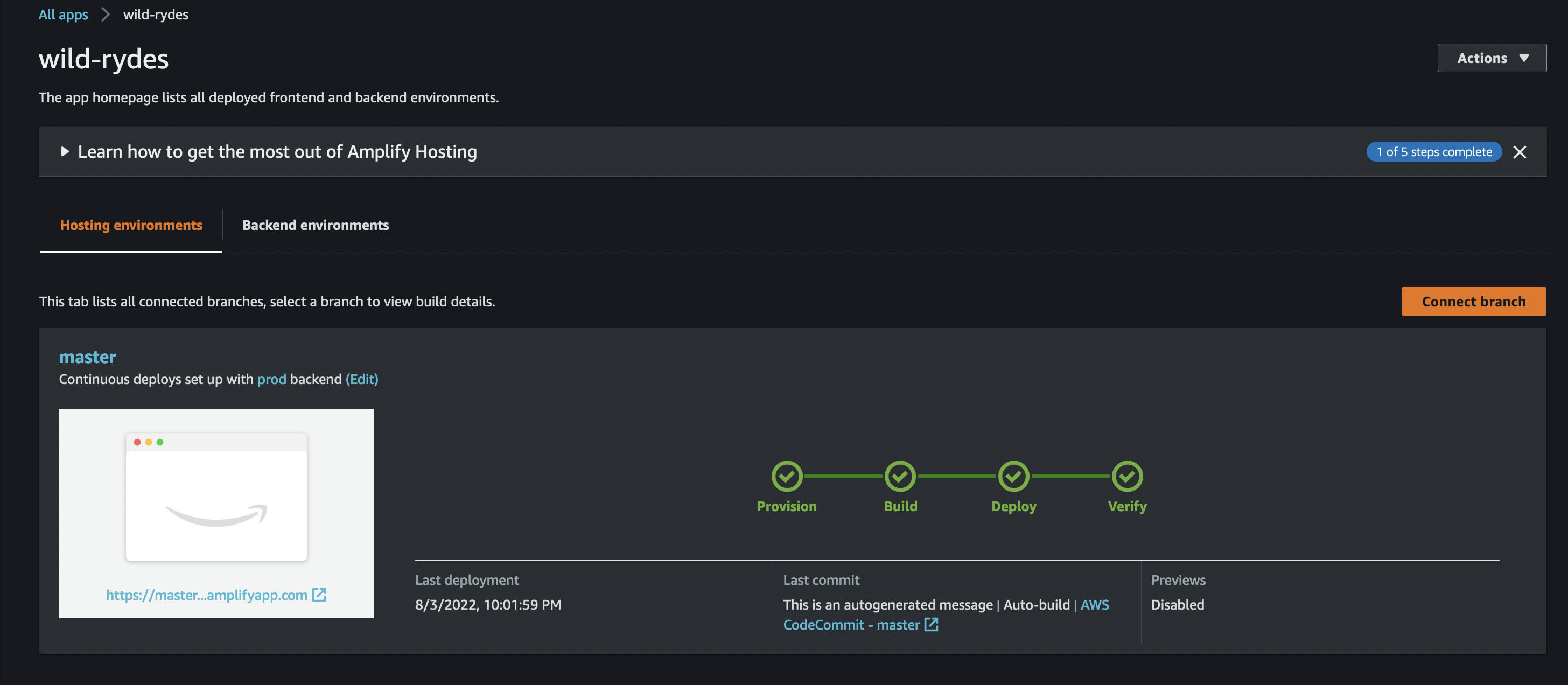This screenshot has height=685, width=1568.
Task: Open the master branch details
Action: (88, 357)
